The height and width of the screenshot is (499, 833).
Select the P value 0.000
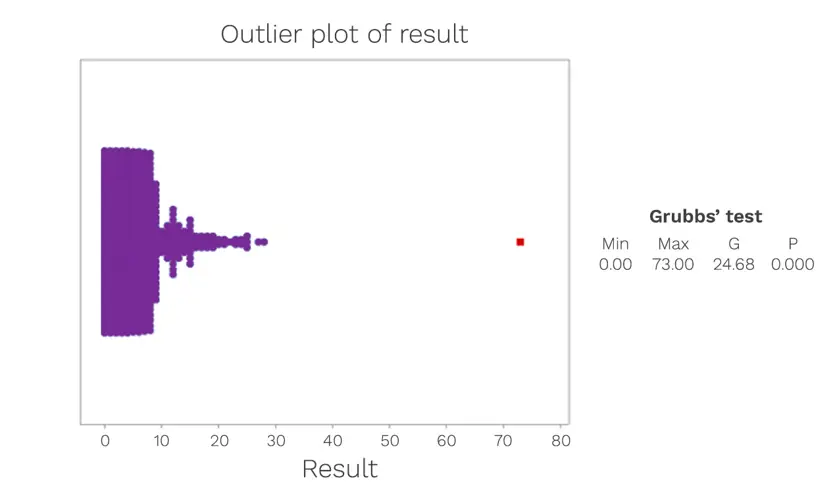(x=792, y=265)
